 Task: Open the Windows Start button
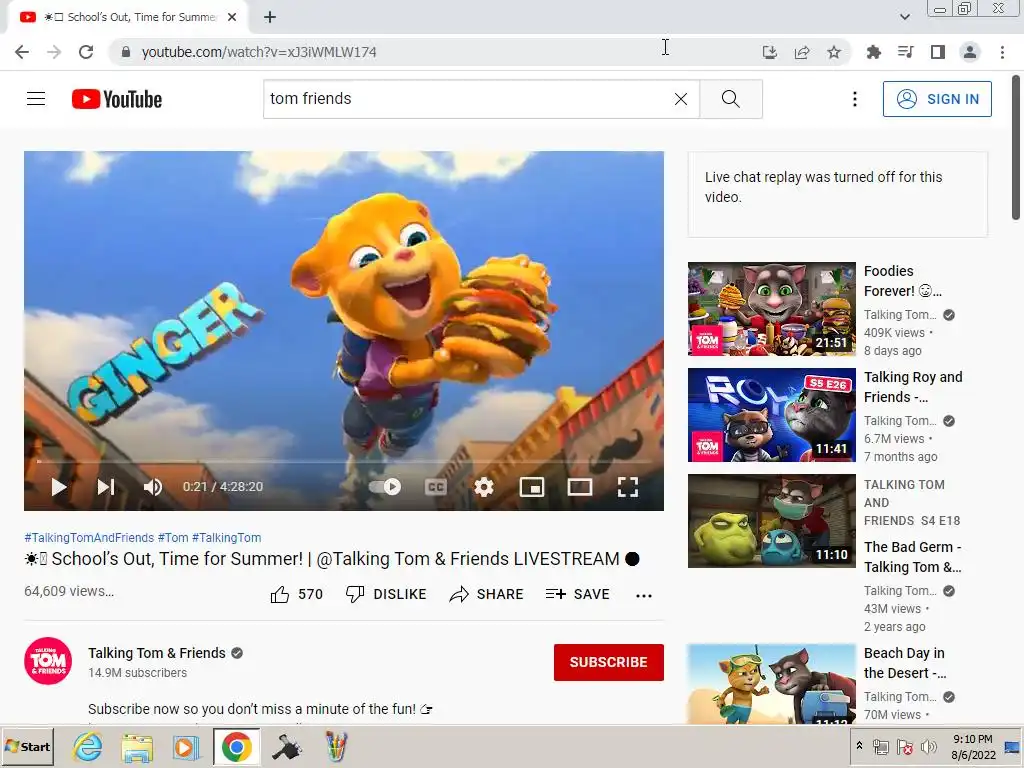27,746
